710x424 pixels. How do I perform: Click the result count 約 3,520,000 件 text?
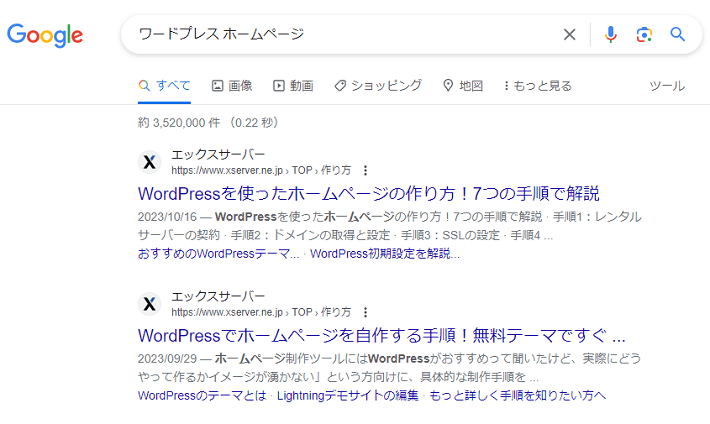179,123
